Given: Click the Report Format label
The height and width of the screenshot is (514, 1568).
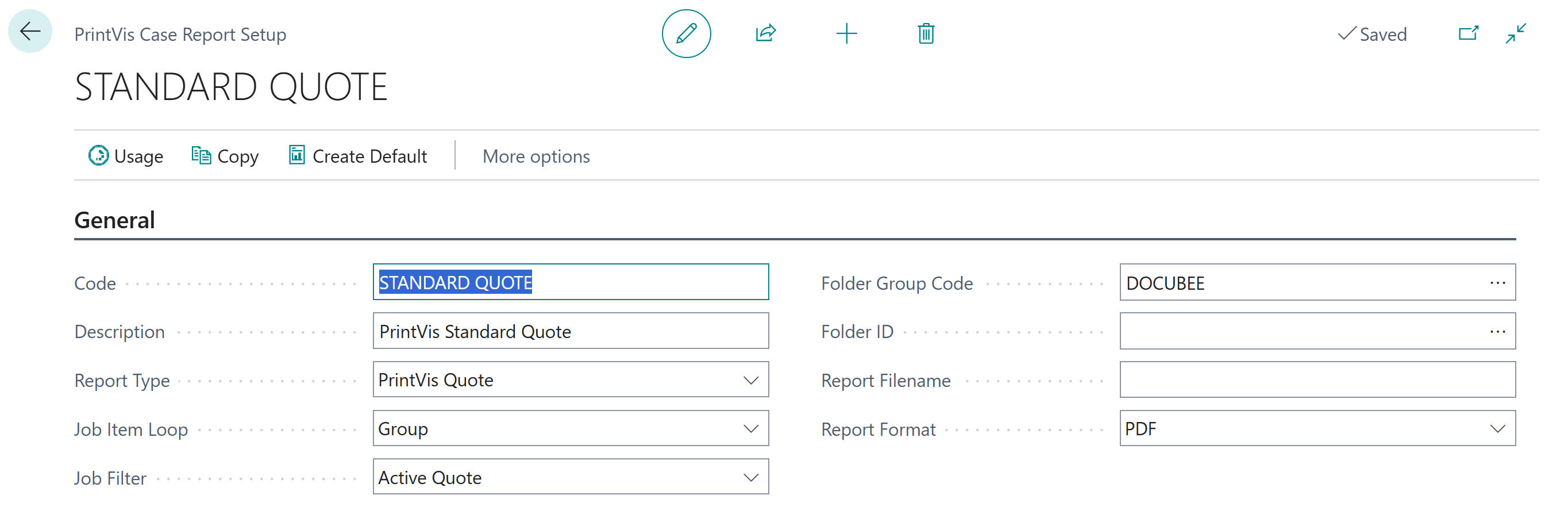Looking at the screenshot, I should pyautogui.click(x=878, y=429).
